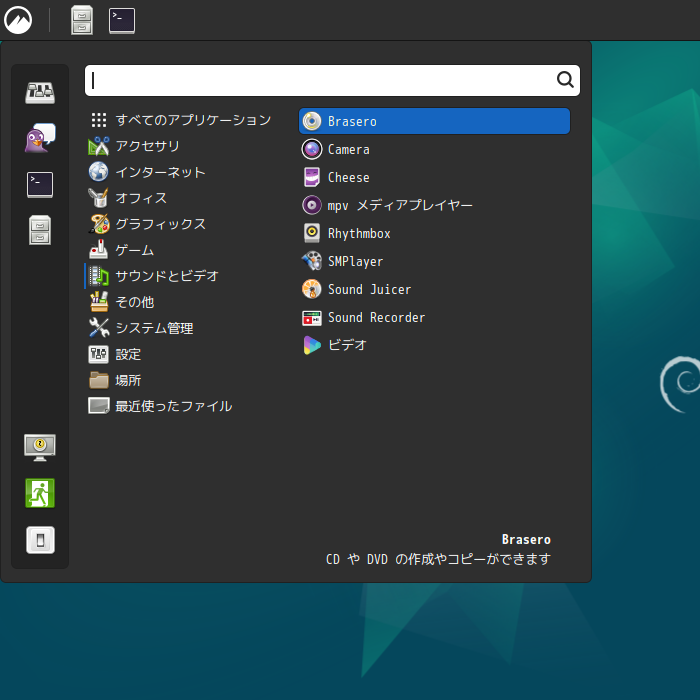Select the インターネット category
This screenshot has height=700, width=700.
160,172
